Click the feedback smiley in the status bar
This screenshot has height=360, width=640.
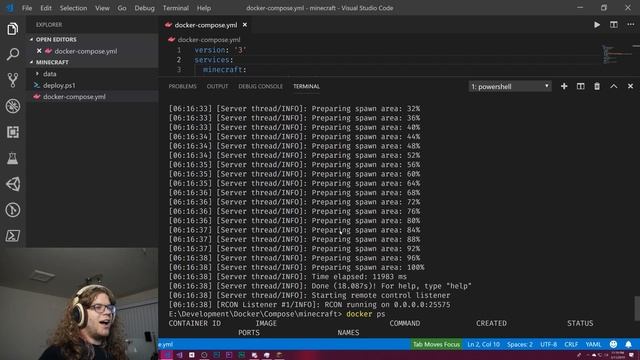[x=613, y=344]
